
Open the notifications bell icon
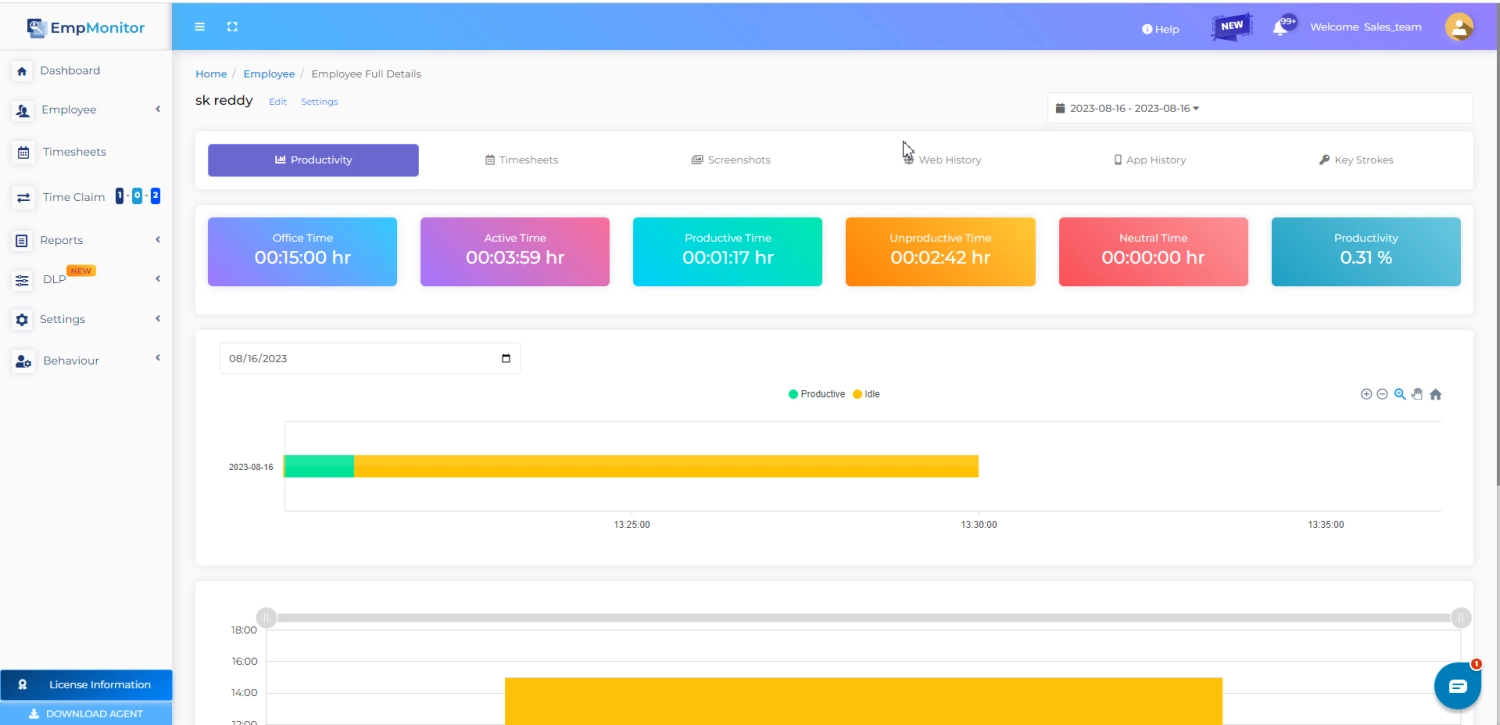click(1280, 28)
